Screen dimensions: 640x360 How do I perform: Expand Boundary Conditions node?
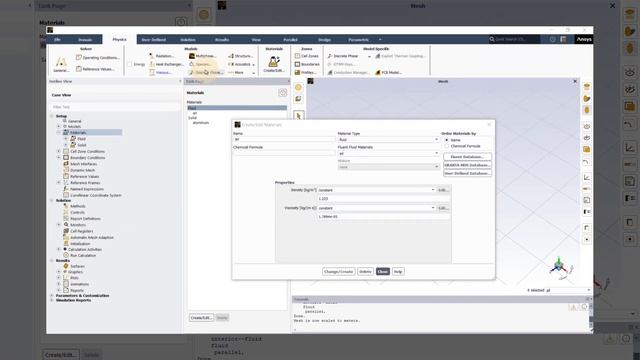point(58,158)
